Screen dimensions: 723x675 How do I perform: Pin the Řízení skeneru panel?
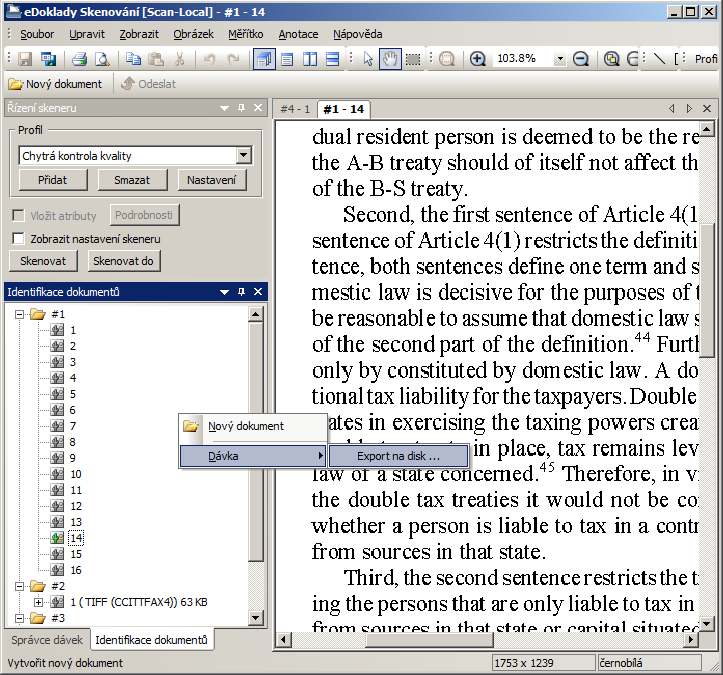[241, 108]
